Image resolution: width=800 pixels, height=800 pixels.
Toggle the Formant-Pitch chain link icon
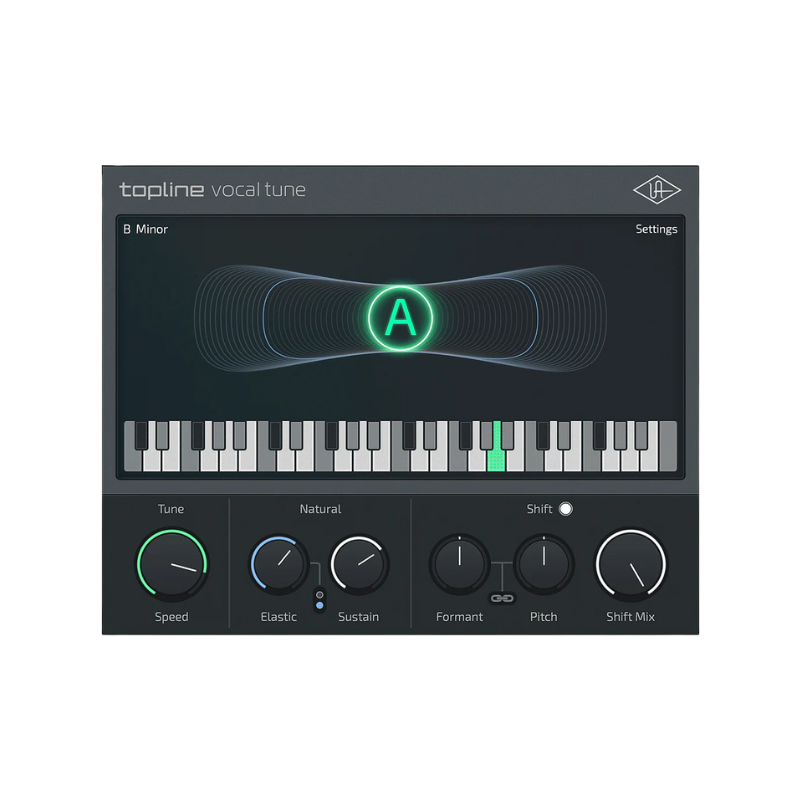click(502, 598)
